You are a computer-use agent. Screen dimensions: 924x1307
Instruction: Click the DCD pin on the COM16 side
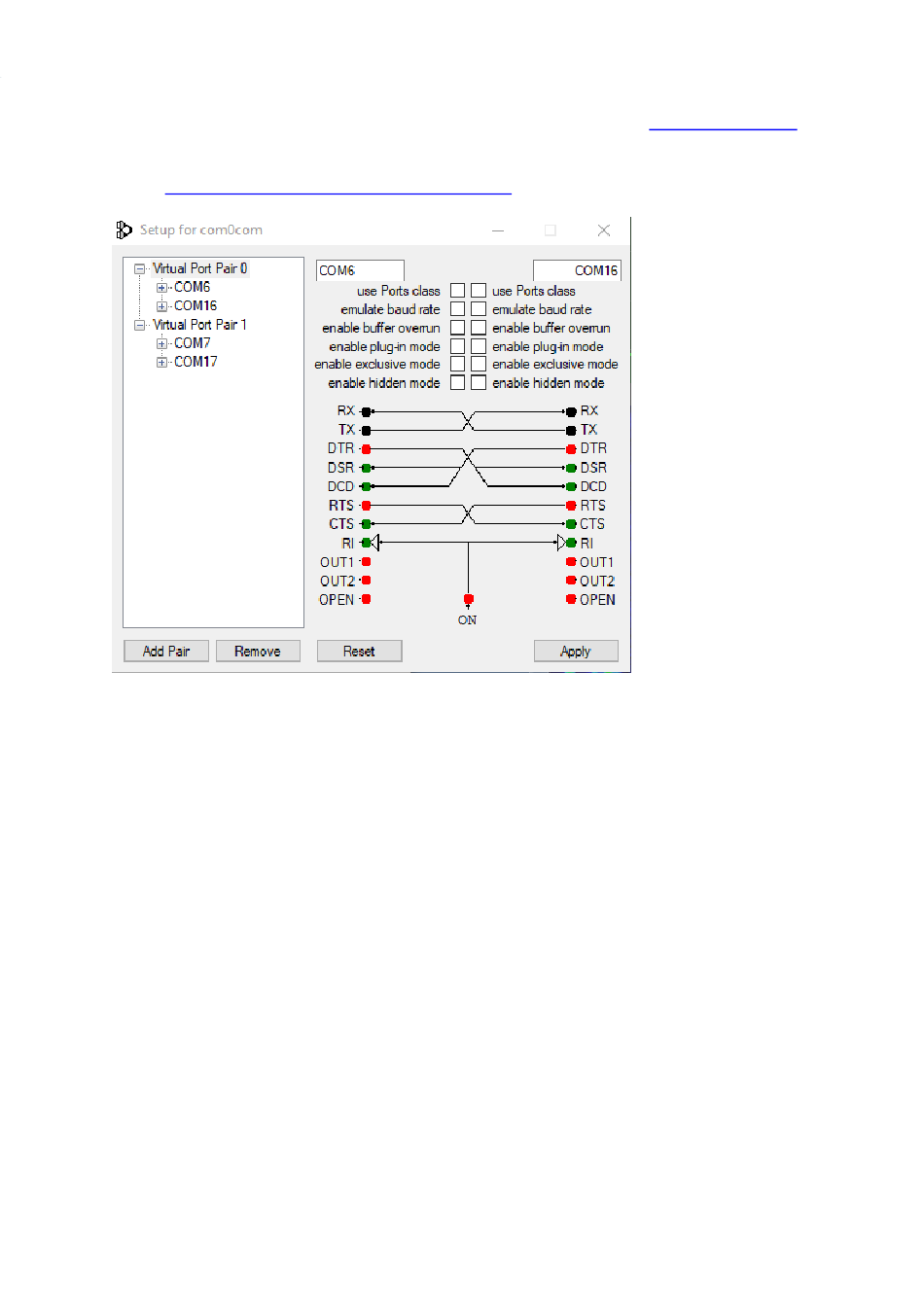(x=571, y=486)
